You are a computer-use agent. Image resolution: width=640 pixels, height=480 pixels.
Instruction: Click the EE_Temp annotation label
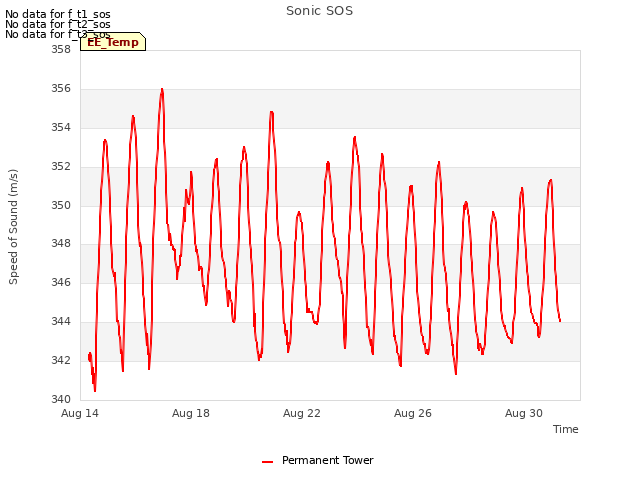point(113,42)
